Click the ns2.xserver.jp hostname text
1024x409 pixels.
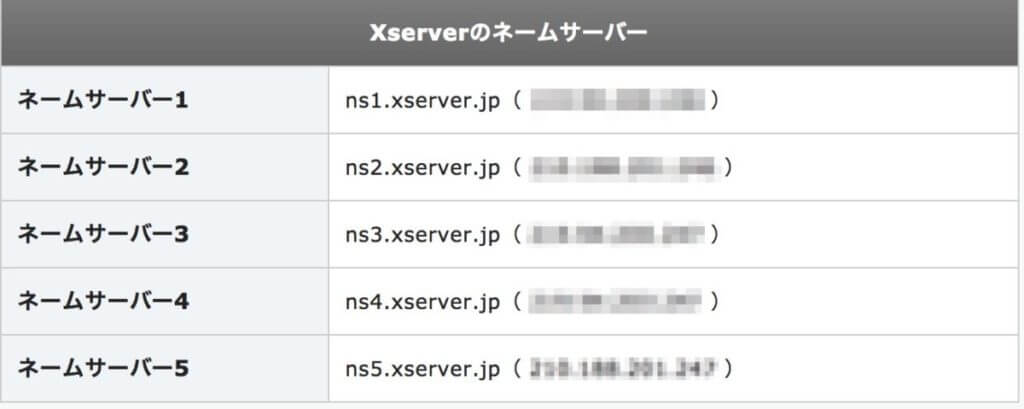423,169
